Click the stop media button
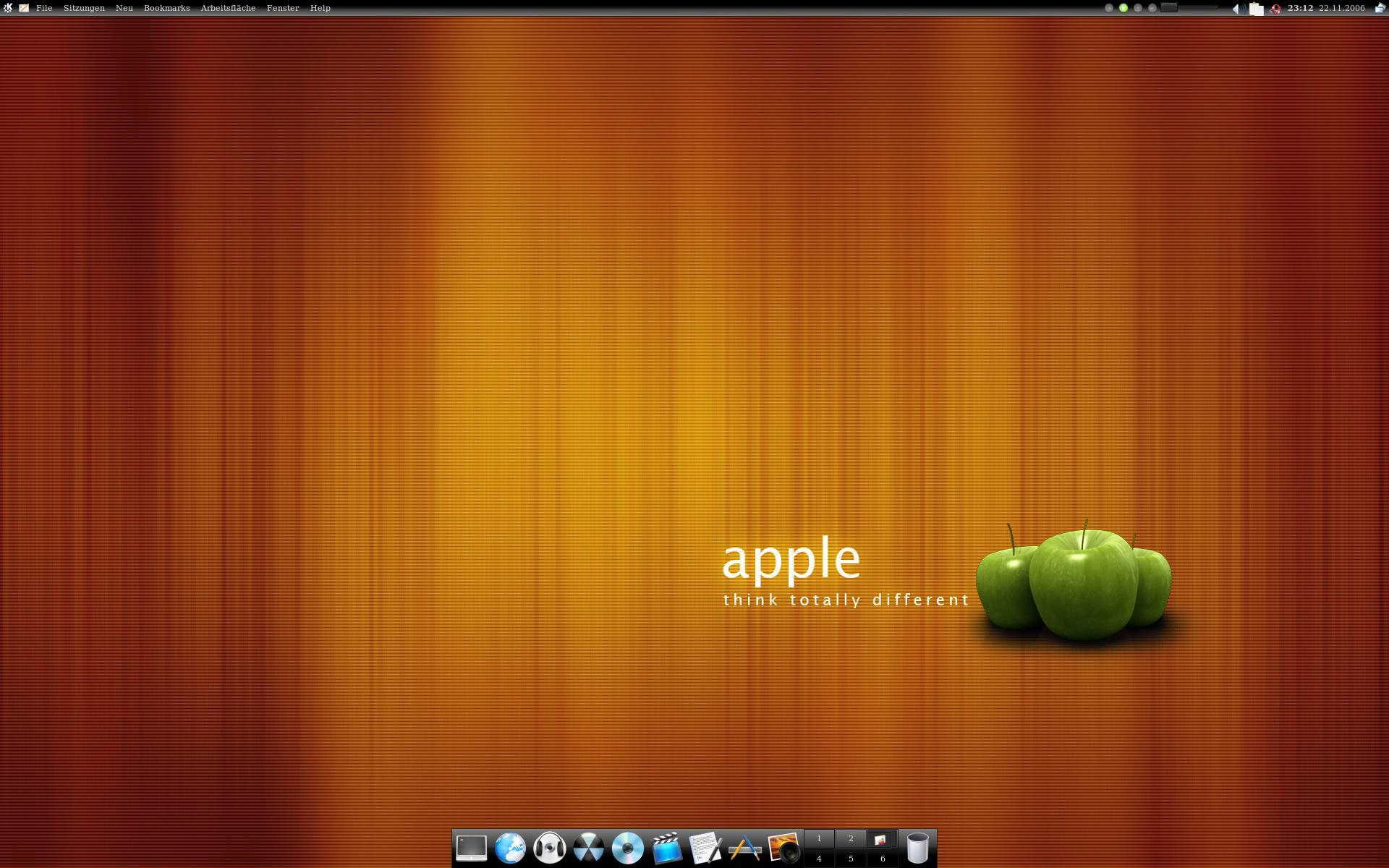This screenshot has height=868, width=1389. [x=1138, y=8]
